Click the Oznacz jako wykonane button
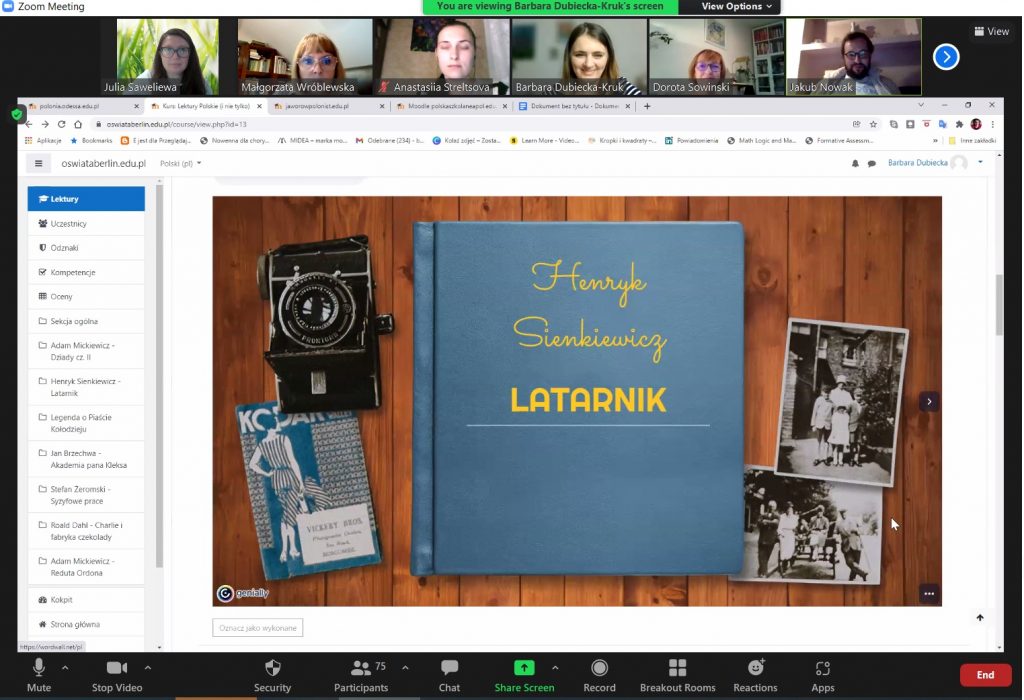This screenshot has height=700, width=1024. 257,628
